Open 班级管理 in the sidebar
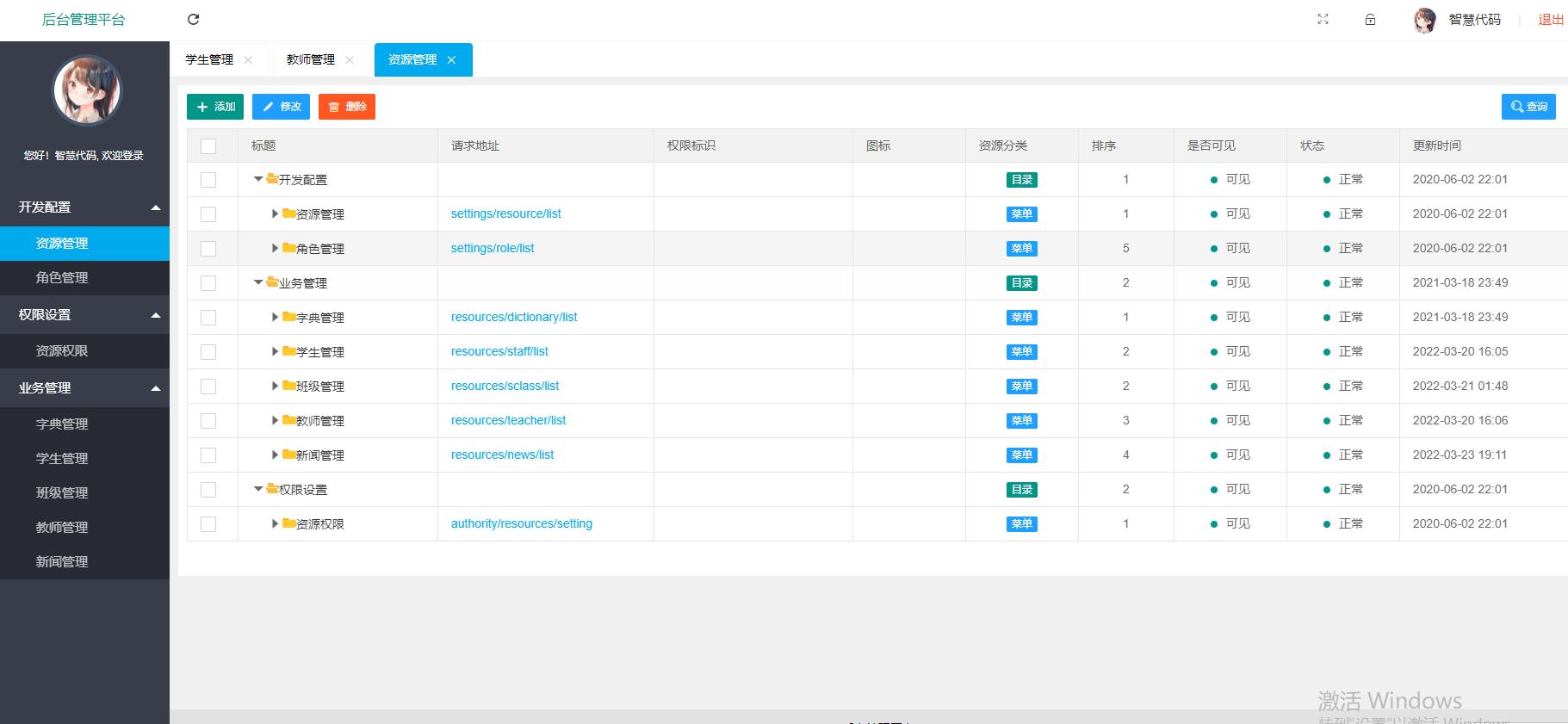This screenshot has height=724, width=1568. tap(84, 493)
